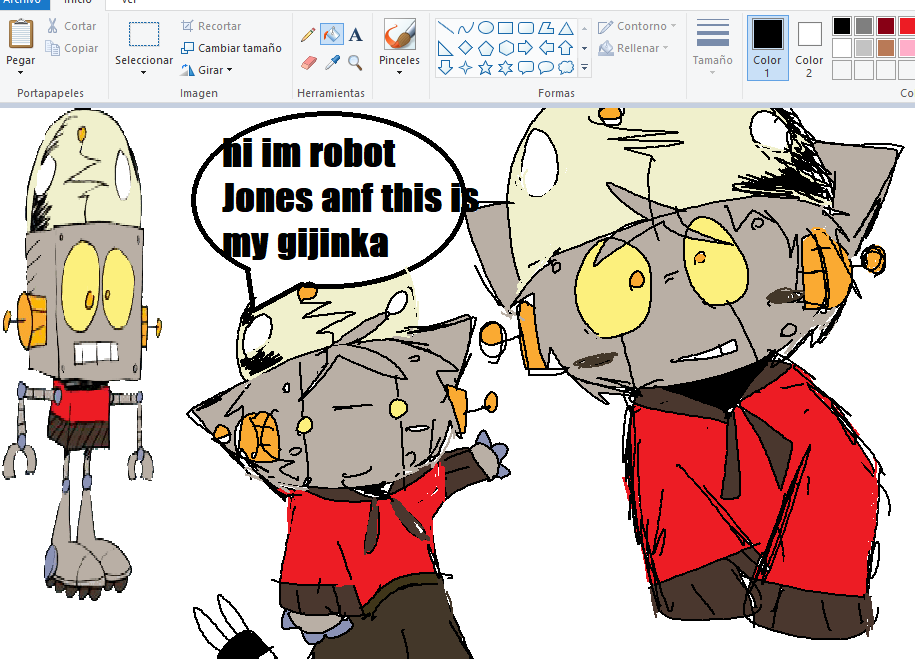Image resolution: width=915 pixels, height=659 pixels.
Task: Move shapes gallery down one row
Action: [x=584, y=48]
